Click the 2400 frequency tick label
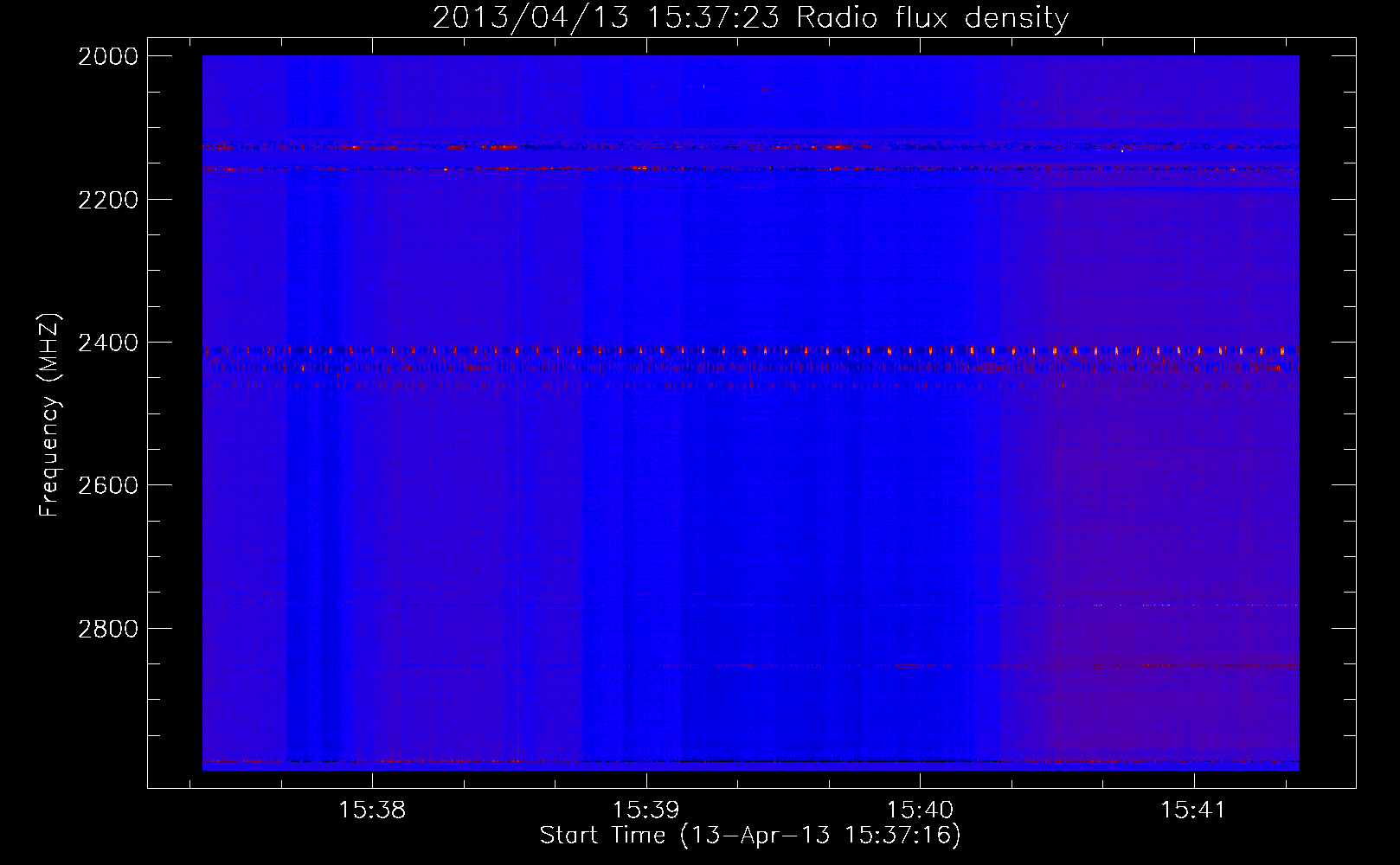 [108, 343]
